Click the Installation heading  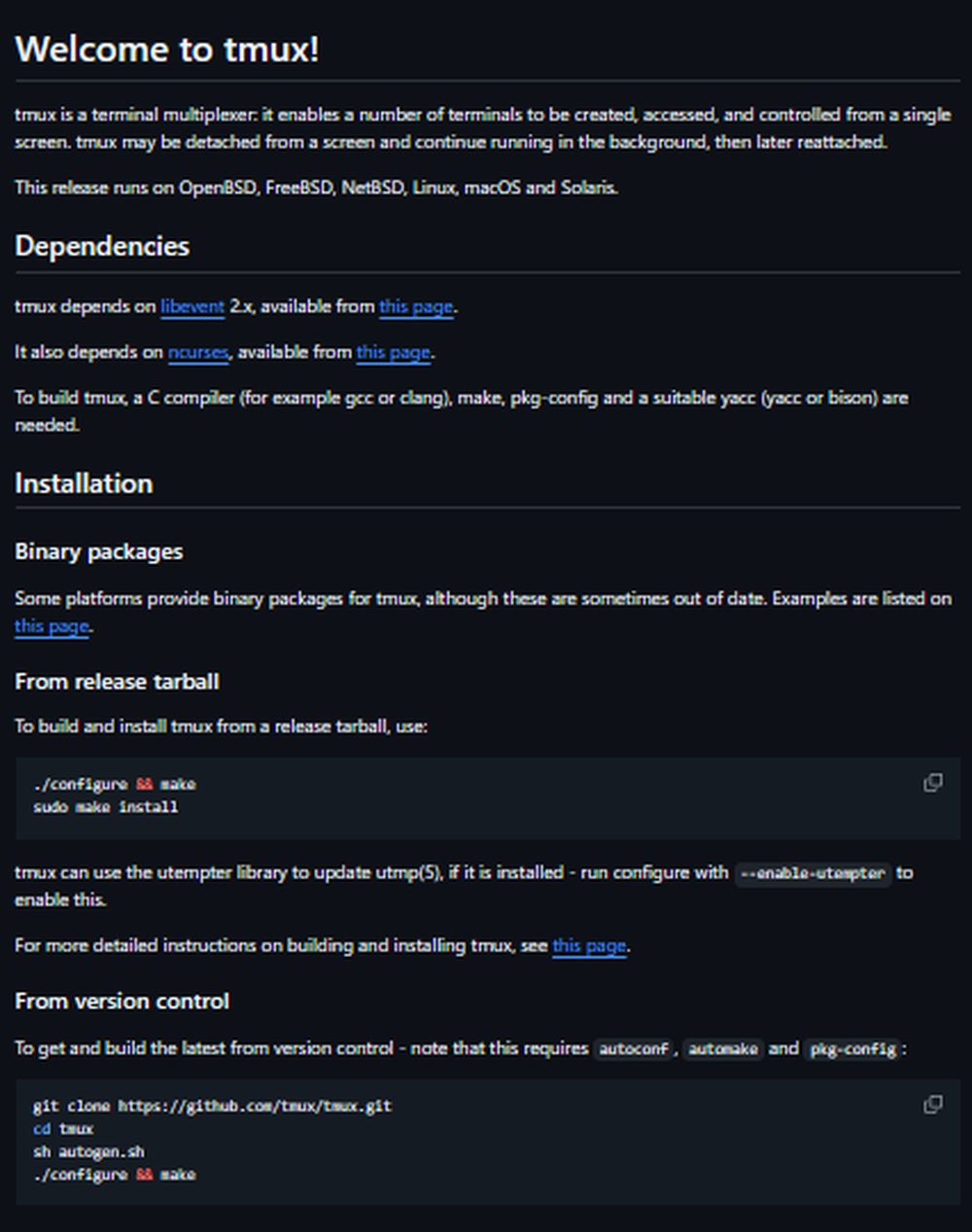[84, 483]
